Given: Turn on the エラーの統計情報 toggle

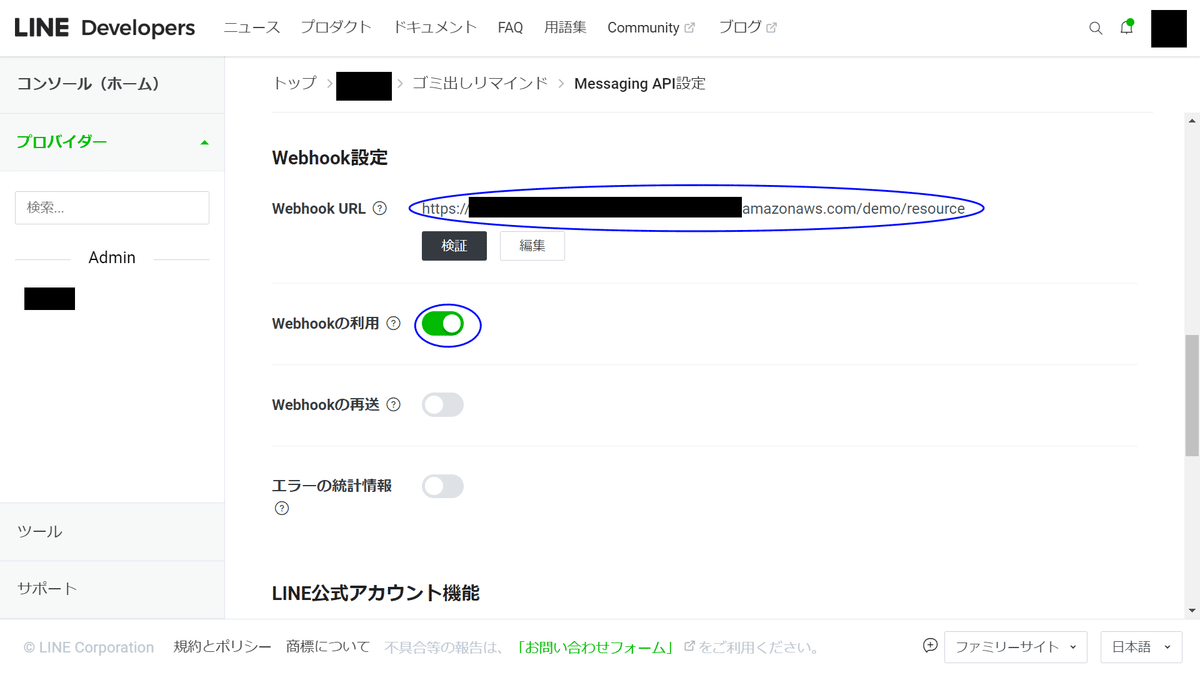Looking at the screenshot, I should (442, 485).
